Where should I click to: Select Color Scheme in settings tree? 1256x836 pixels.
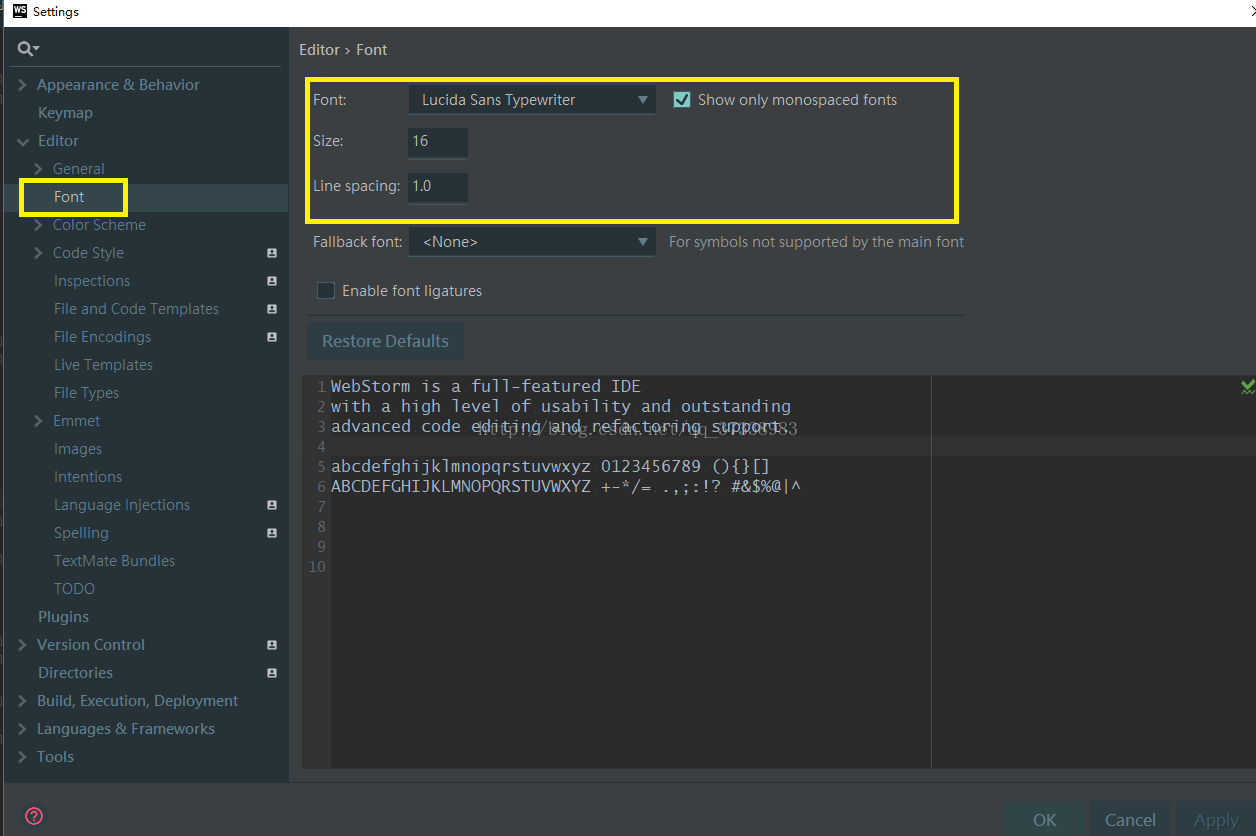tap(99, 225)
